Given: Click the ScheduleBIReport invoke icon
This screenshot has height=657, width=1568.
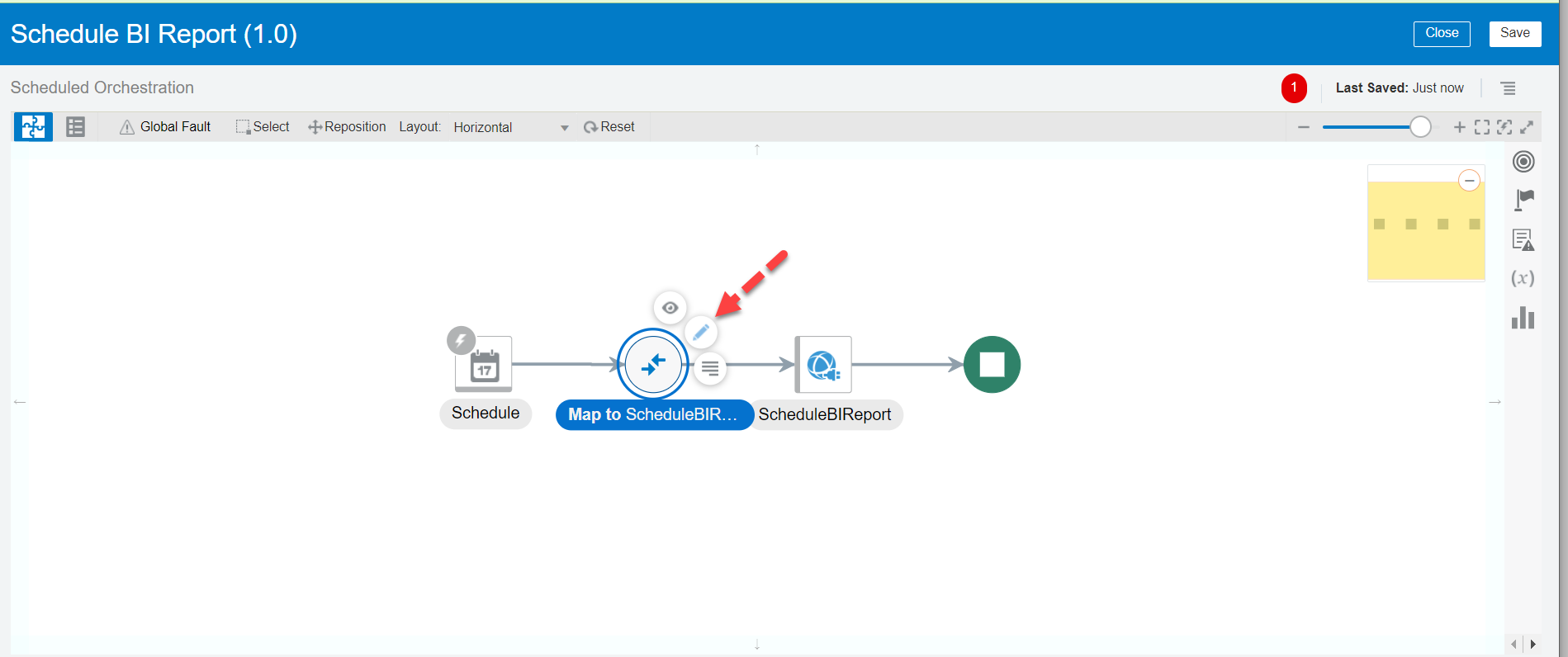Looking at the screenshot, I should [x=823, y=365].
